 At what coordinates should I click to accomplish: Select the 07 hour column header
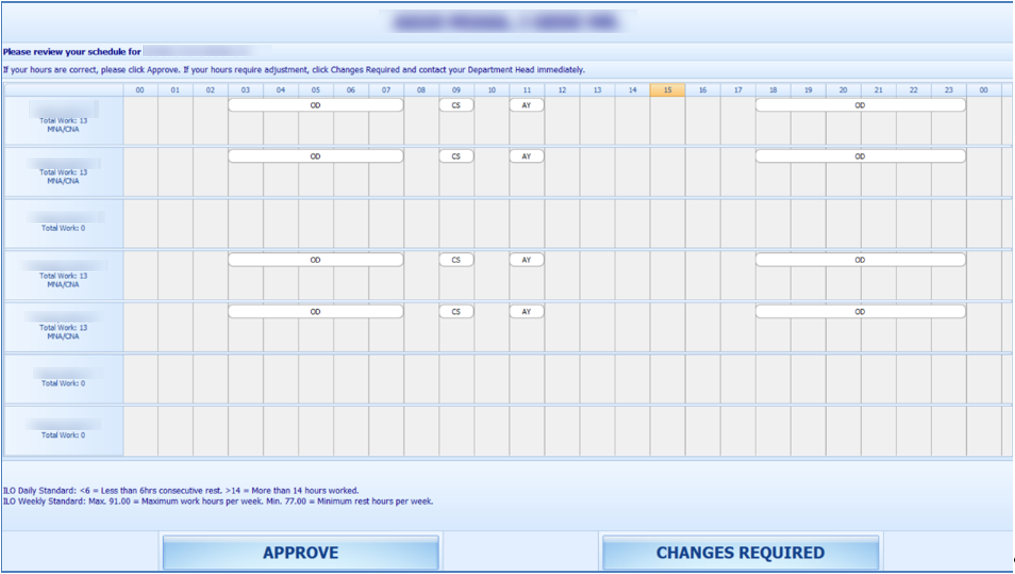(386, 90)
